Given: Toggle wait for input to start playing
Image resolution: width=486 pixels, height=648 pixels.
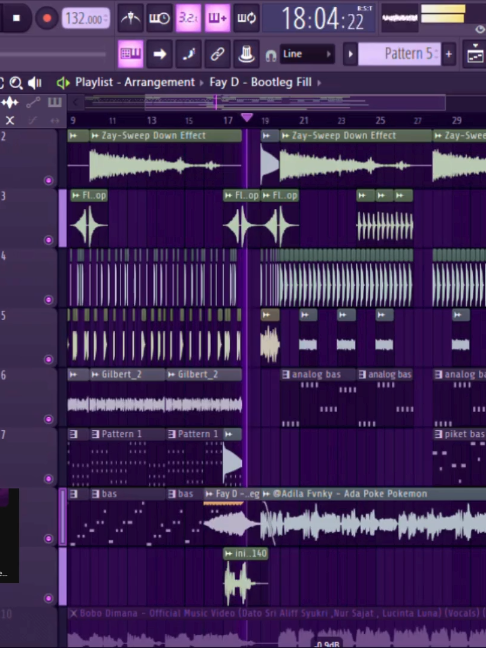Looking at the screenshot, I should [x=160, y=18].
